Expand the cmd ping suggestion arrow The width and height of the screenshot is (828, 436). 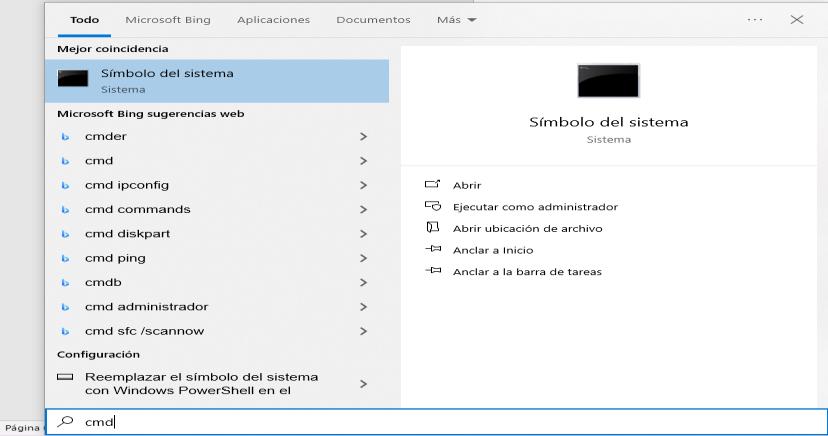point(363,258)
